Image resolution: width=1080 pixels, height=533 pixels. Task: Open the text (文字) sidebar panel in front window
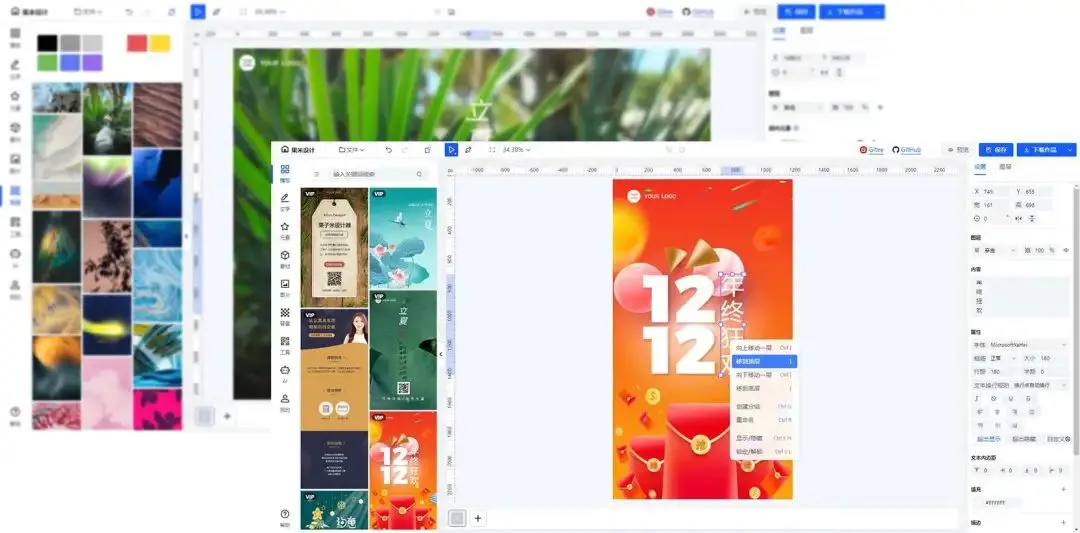point(284,202)
